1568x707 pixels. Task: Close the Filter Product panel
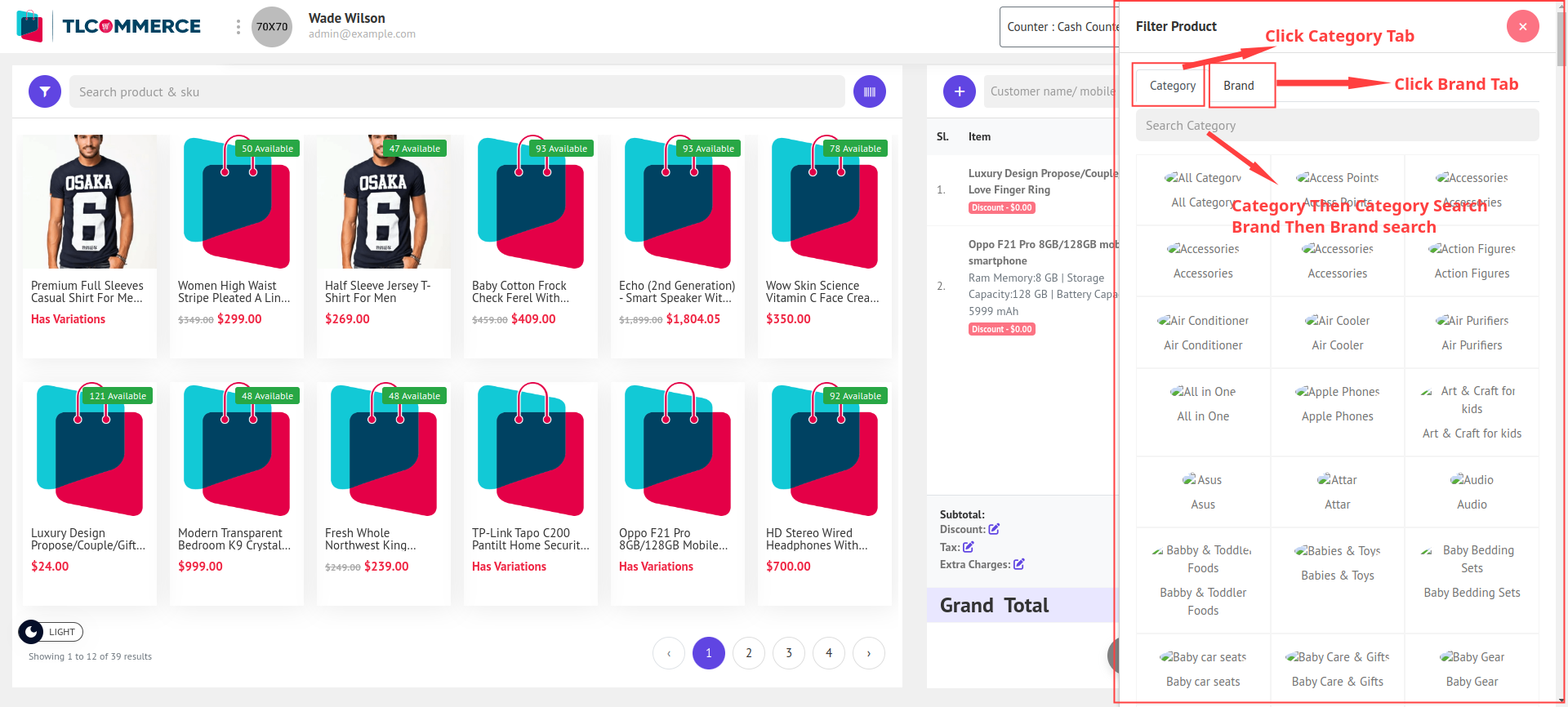pyautogui.click(x=1522, y=26)
